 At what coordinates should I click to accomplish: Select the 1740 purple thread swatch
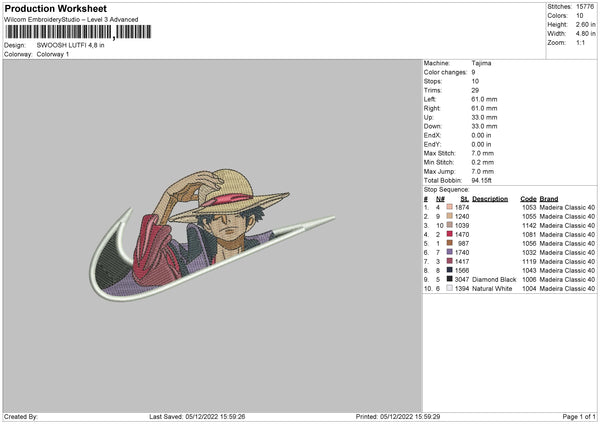click(x=449, y=252)
